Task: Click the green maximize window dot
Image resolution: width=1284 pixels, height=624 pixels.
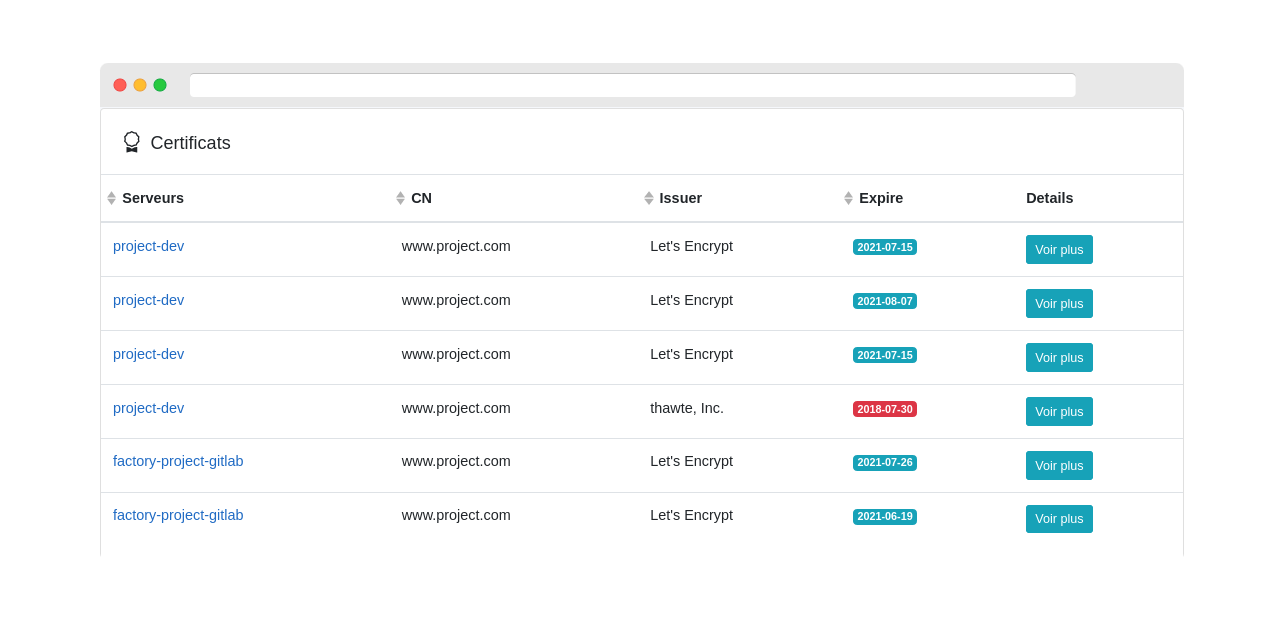Action: click(x=160, y=85)
